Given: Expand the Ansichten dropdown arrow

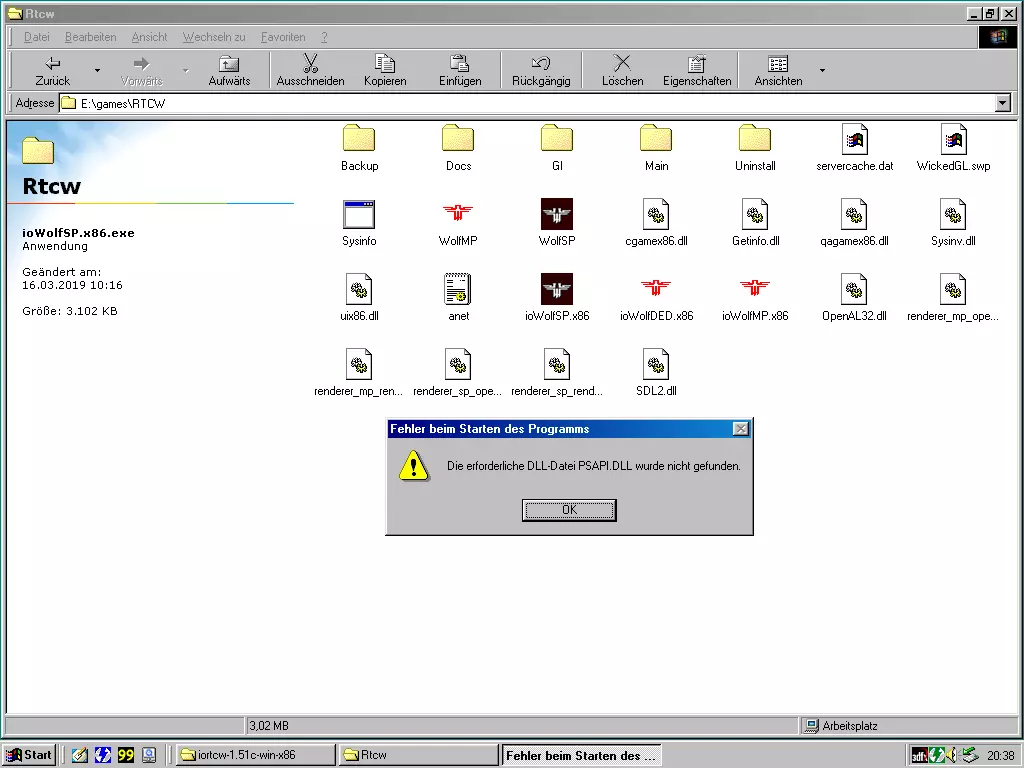Looking at the screenshot, I should [x=822, y=71].
